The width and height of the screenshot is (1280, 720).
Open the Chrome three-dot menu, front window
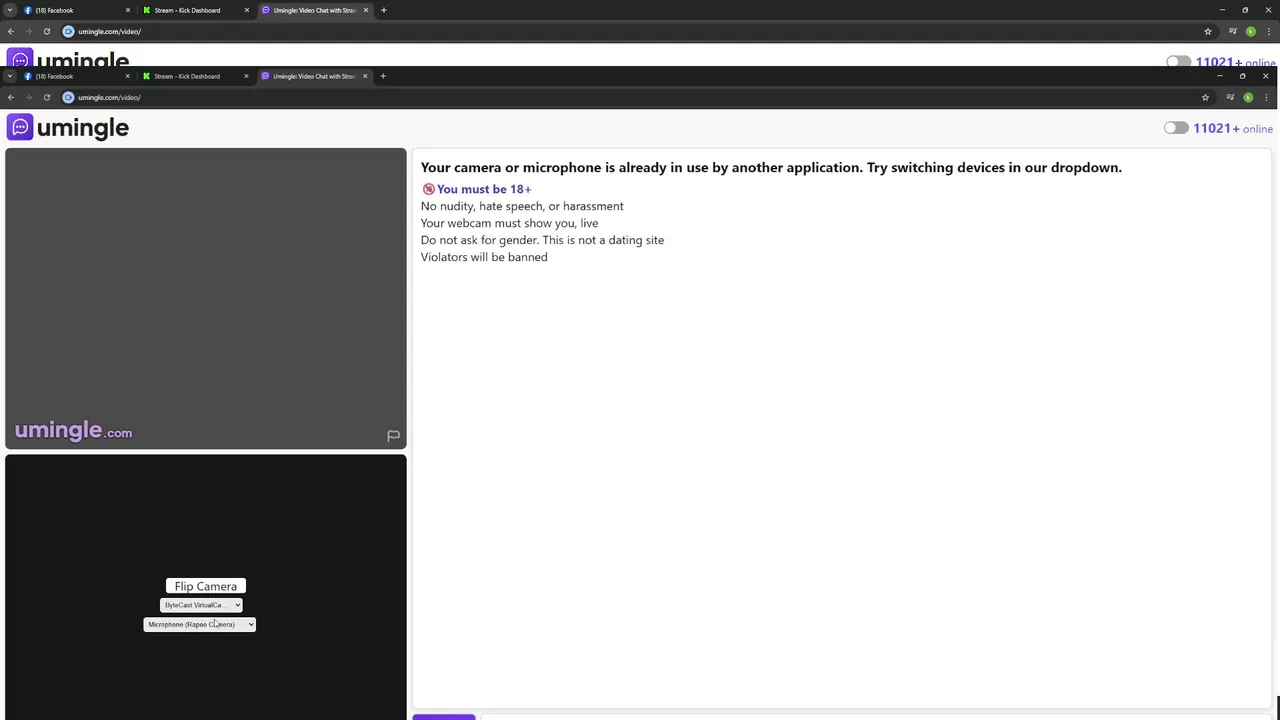click(1266, 97)
